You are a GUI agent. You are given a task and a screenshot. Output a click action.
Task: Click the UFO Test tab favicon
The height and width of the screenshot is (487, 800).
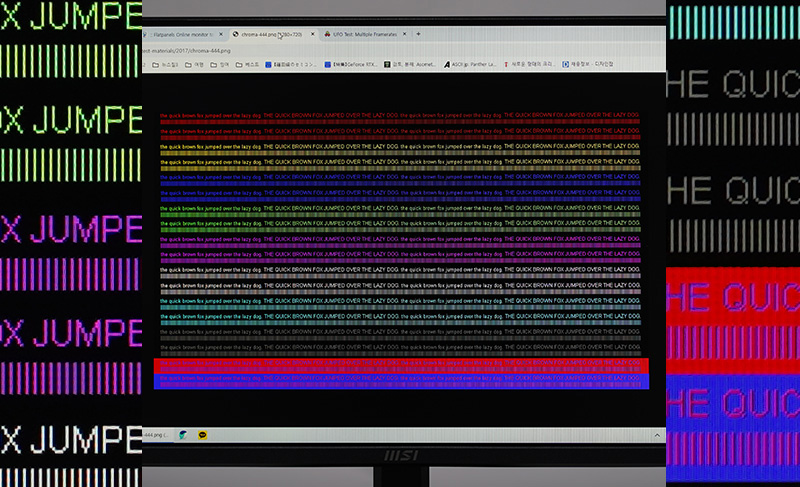click(328, 34)
